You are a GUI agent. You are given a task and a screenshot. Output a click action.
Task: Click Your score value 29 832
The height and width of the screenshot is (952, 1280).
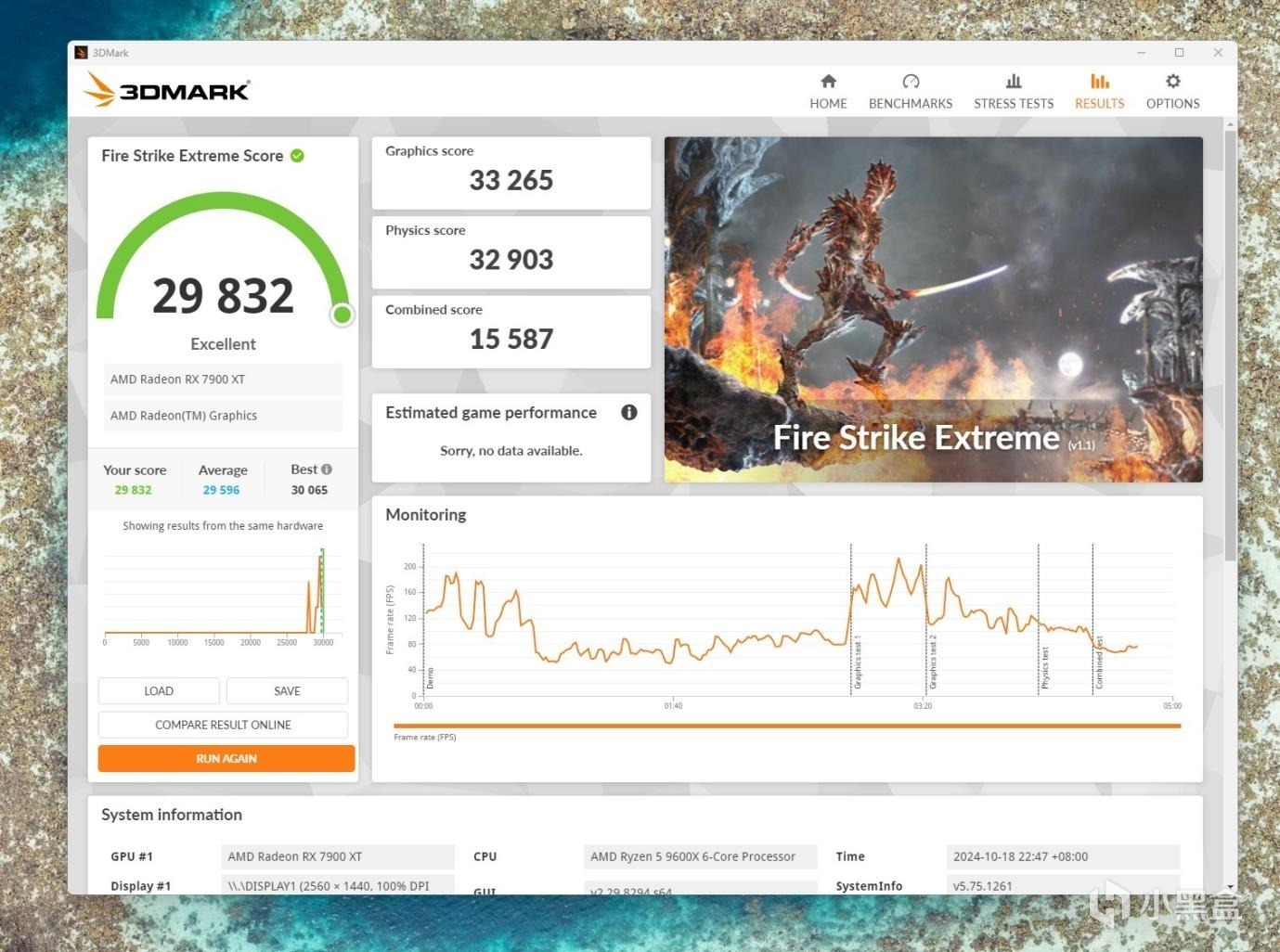click(x=134, y=490)
